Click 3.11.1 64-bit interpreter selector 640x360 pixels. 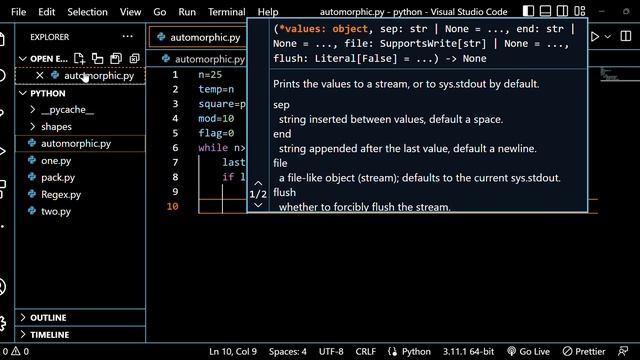tap(469, 351)
